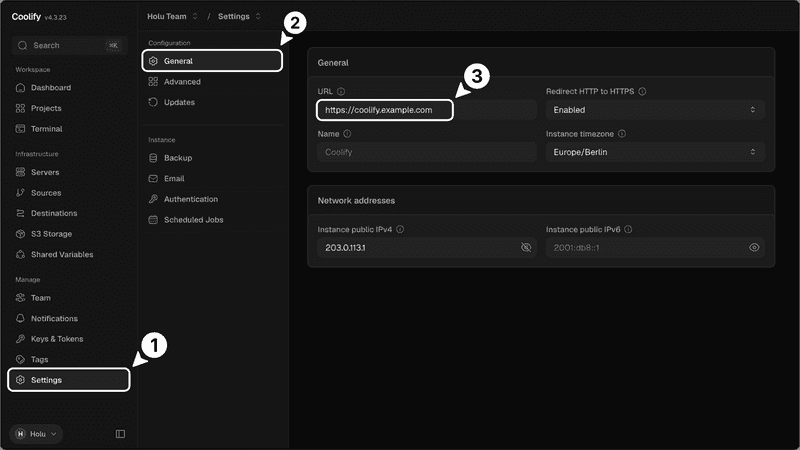
Task: Click the Keys & Tokens key icon
Action: (x=20, y=339)
